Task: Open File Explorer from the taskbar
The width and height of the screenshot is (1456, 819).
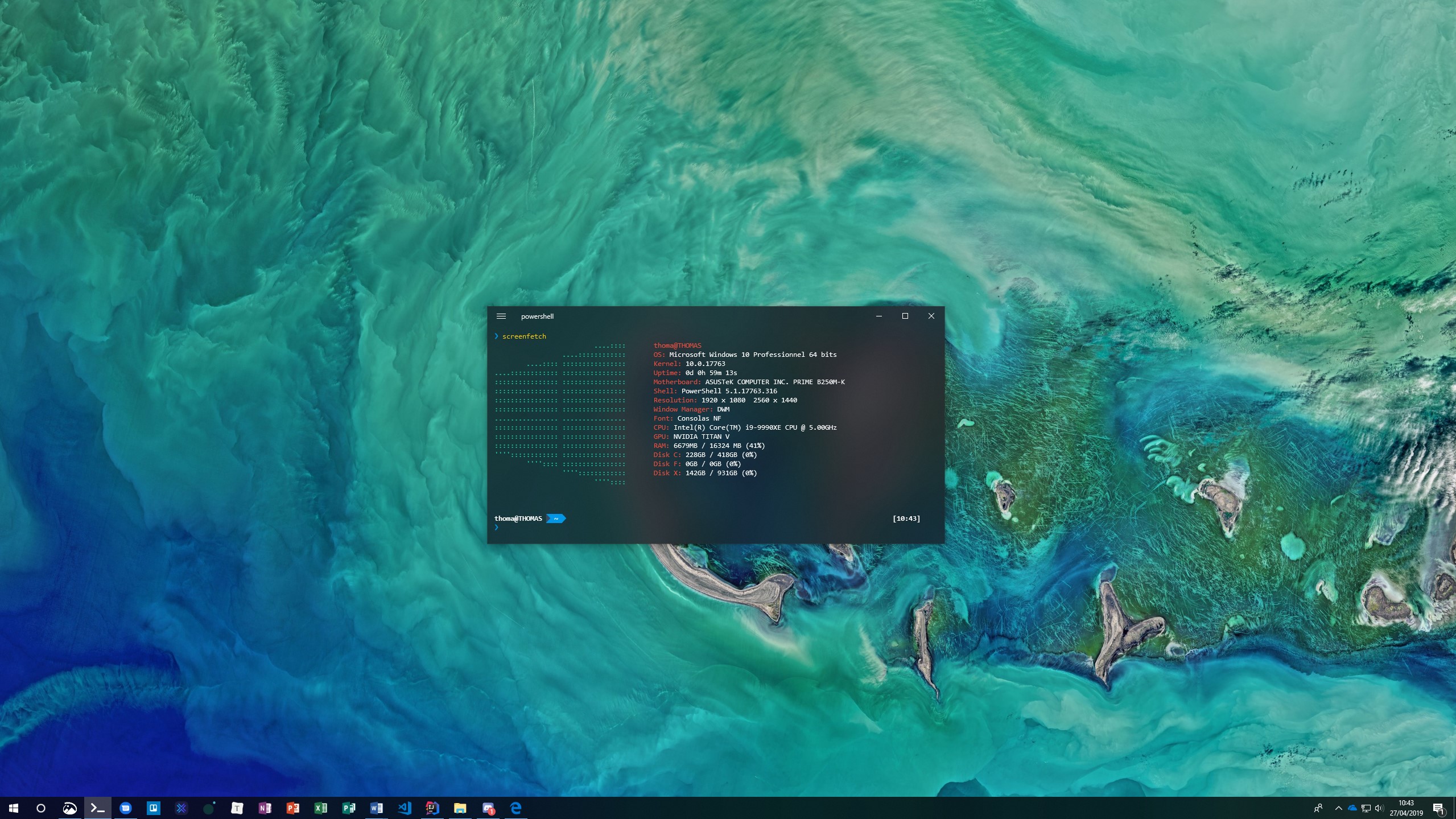Action: pyautogui.click(x=461, y=808)
